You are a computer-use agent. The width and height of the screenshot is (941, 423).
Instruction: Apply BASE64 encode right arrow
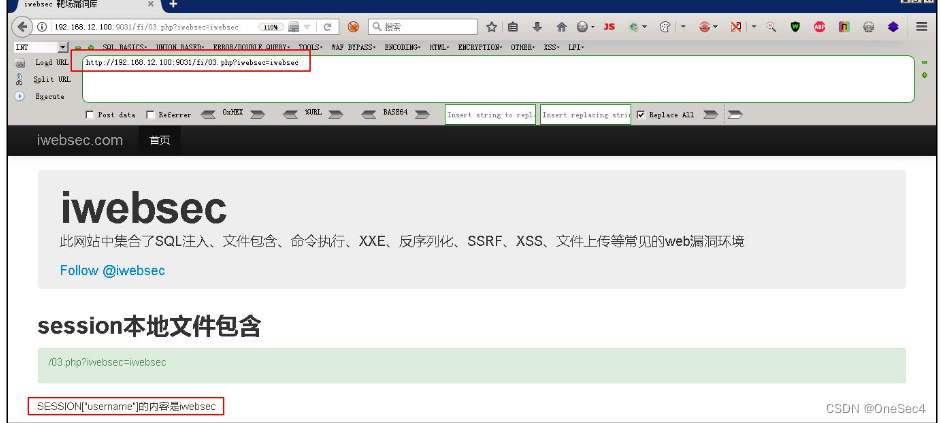(x=422, y=115)
